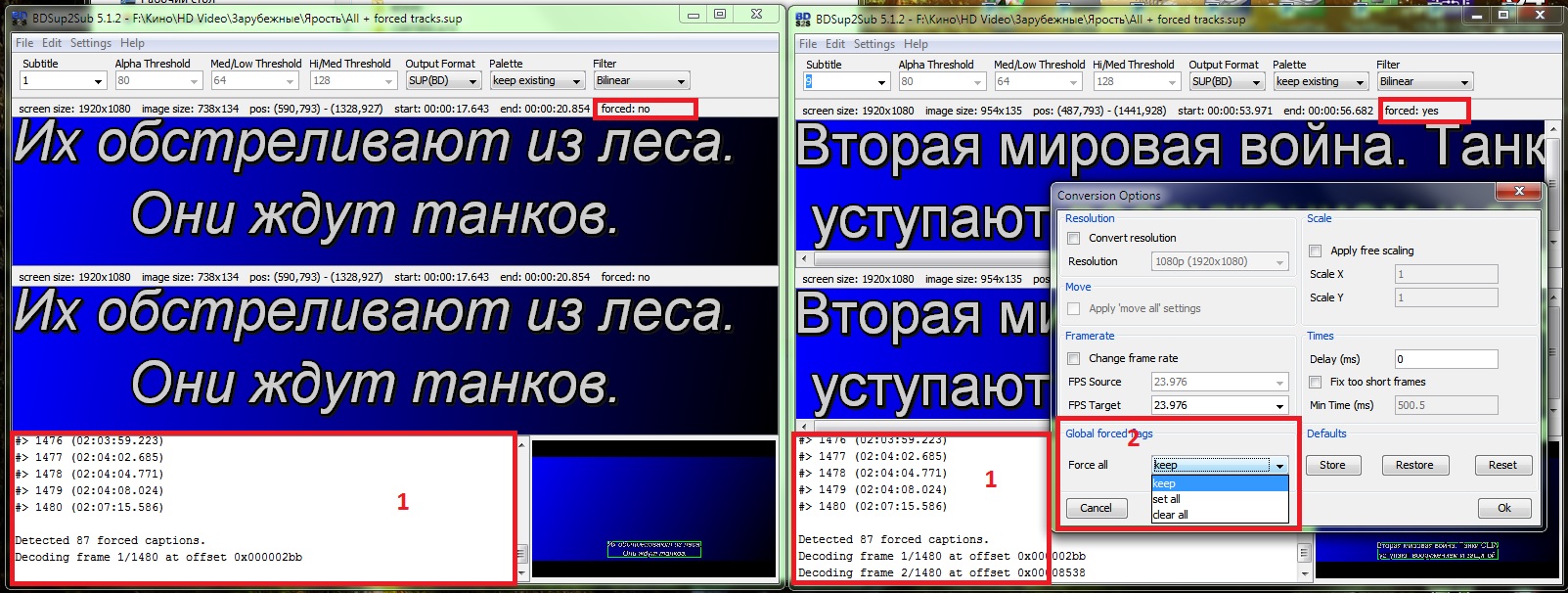This screenshot has height=593, width=1568.
Task: Open Edit menu in right window
Action: pos(835,44)
